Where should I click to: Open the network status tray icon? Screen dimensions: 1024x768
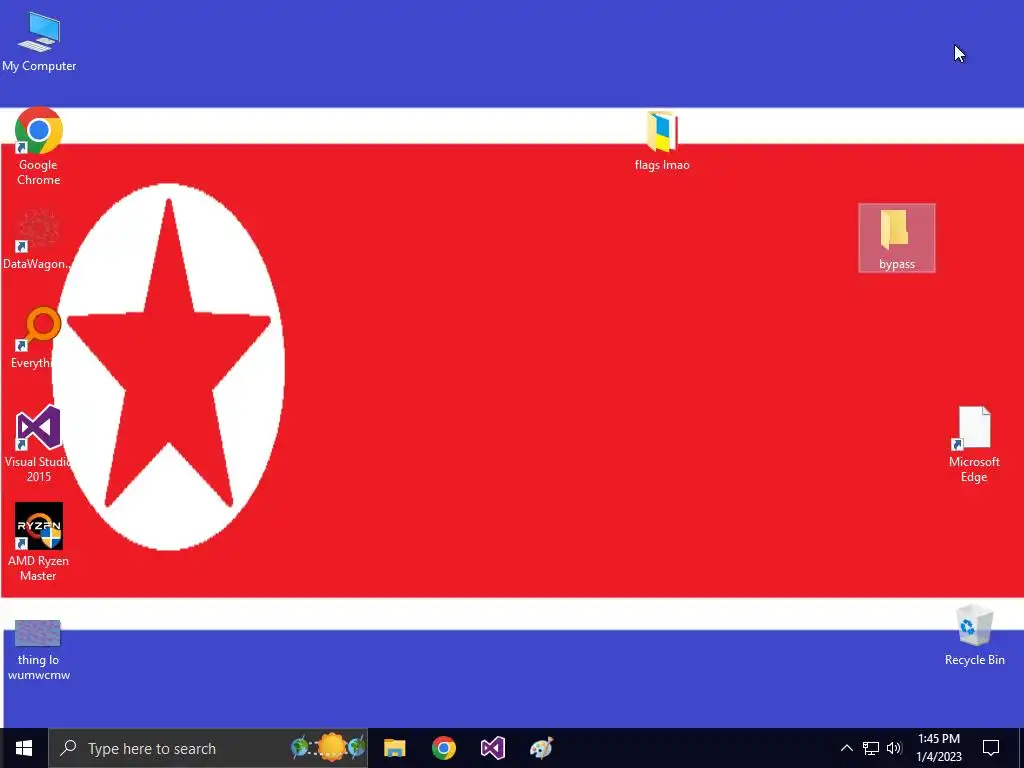871,748
